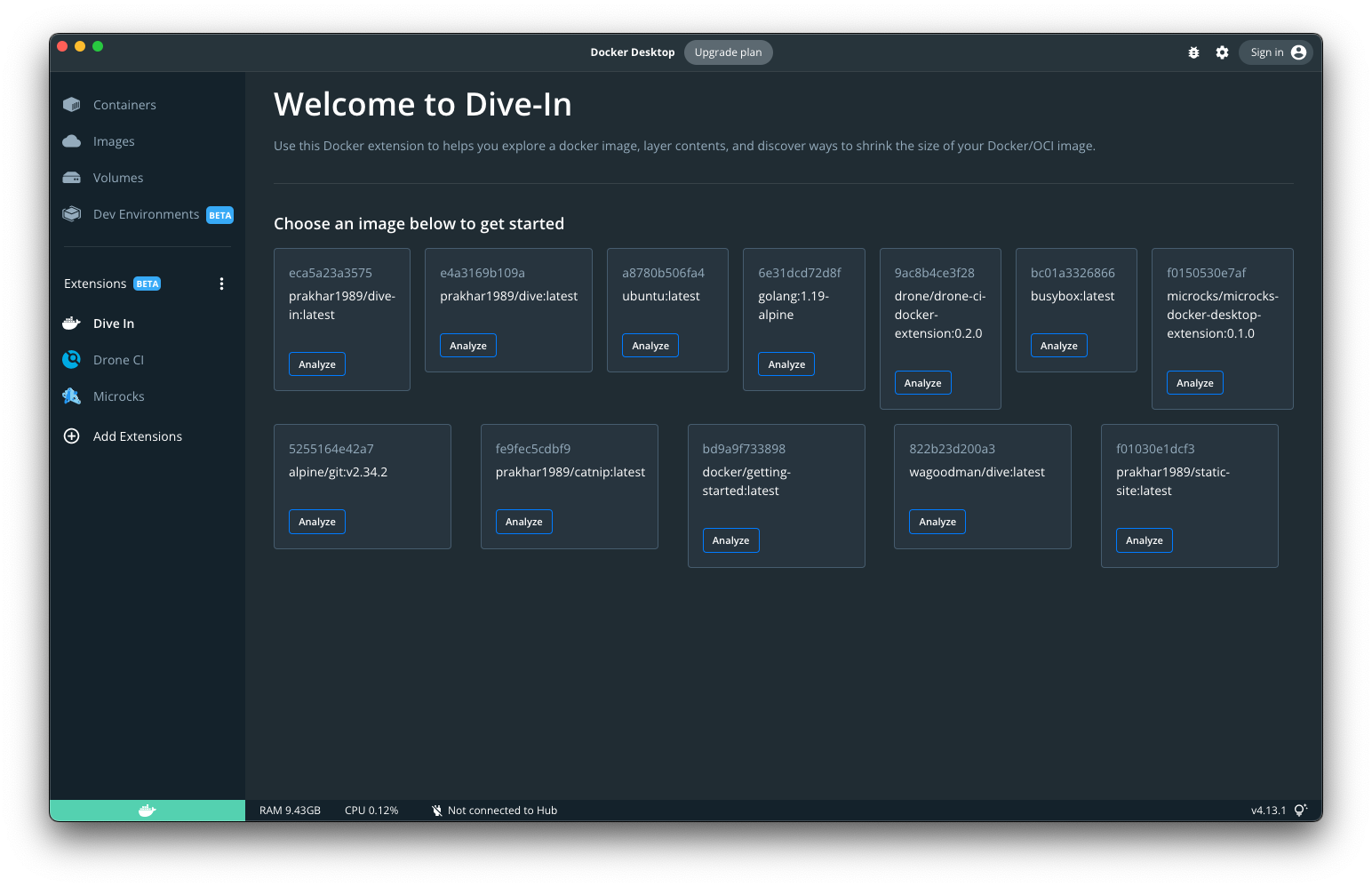Click the Sign in button

click(x=1276, y=52)
